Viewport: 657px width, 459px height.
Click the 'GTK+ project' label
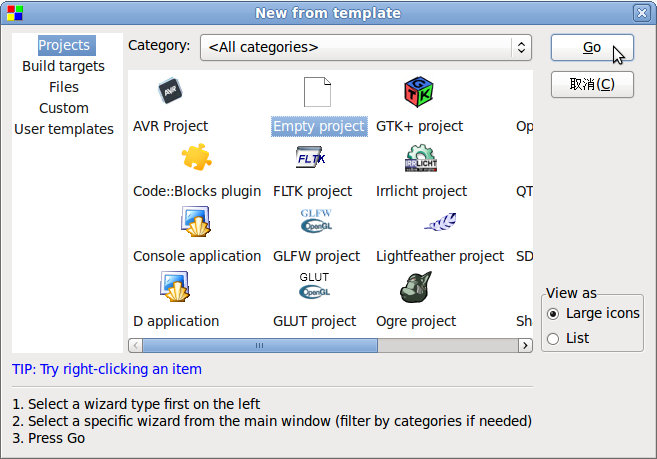tap(419, 126)
